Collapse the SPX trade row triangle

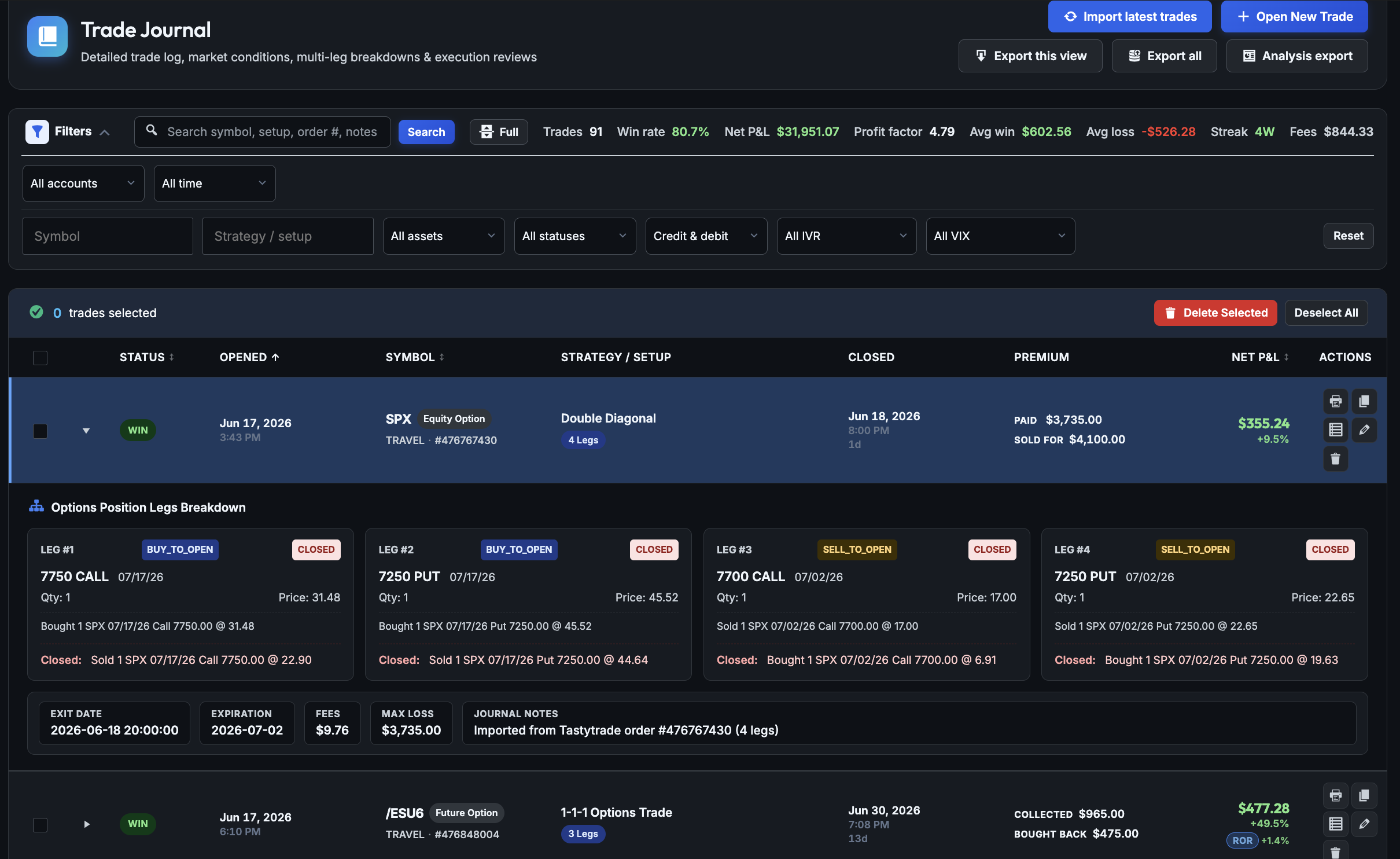click(x=86, y=431)
